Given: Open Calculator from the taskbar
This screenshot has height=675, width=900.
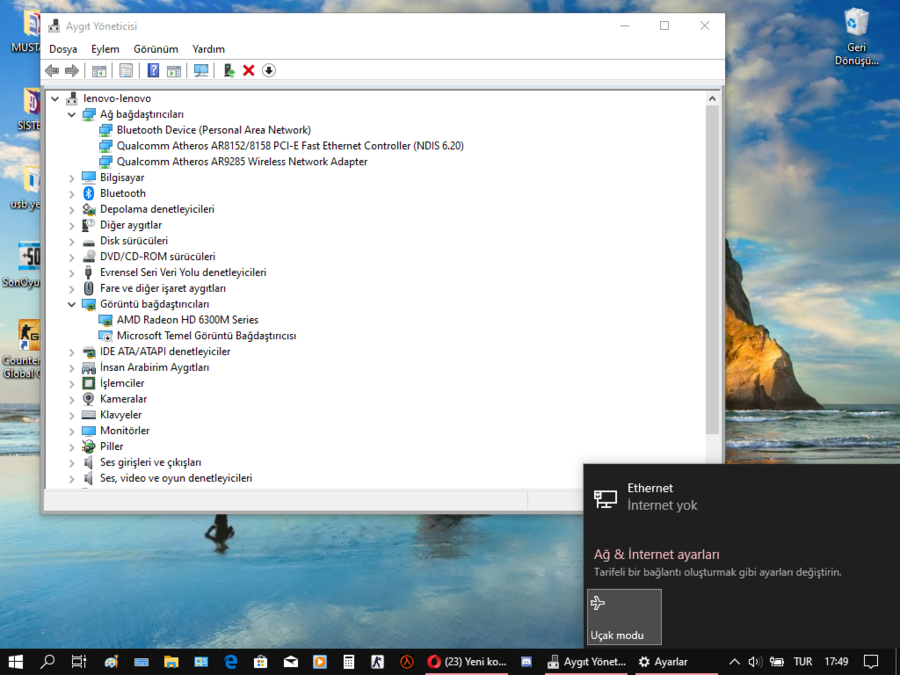Looking at the screenshot, I should tap(348, 662).
